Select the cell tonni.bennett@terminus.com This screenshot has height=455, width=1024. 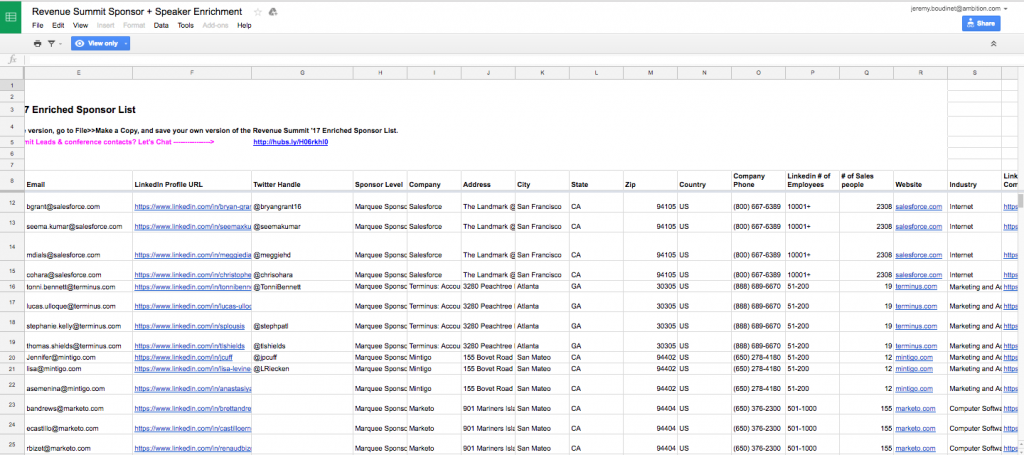coord(78,287)
